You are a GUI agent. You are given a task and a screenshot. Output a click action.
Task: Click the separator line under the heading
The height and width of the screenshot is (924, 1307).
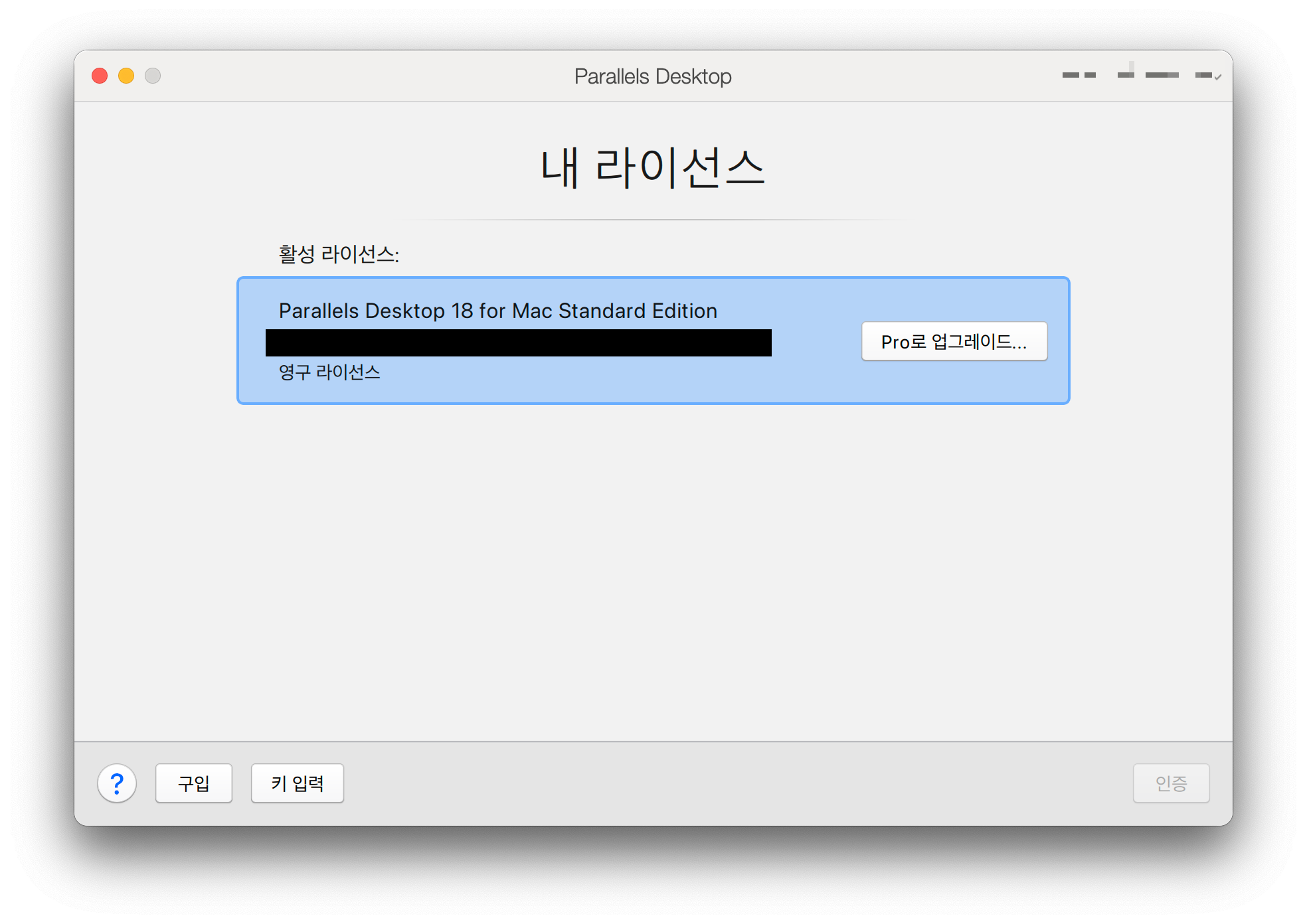(x=653, y=219)
